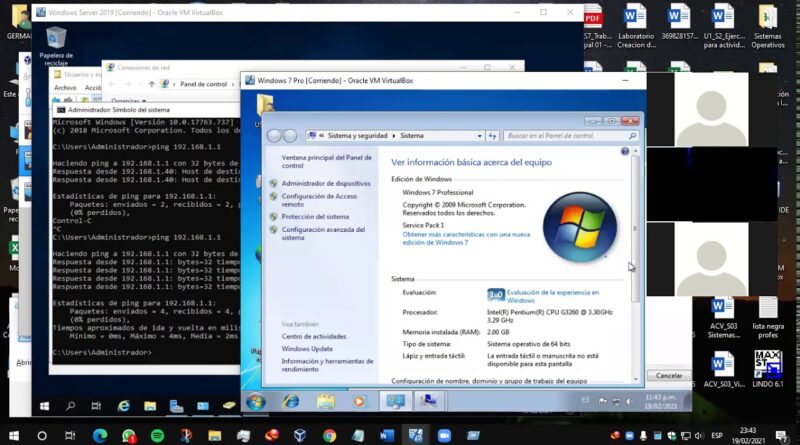
Task: Open Windows Explorer folder on Windows 7 taskbar
Action: (x=326, y=402)
